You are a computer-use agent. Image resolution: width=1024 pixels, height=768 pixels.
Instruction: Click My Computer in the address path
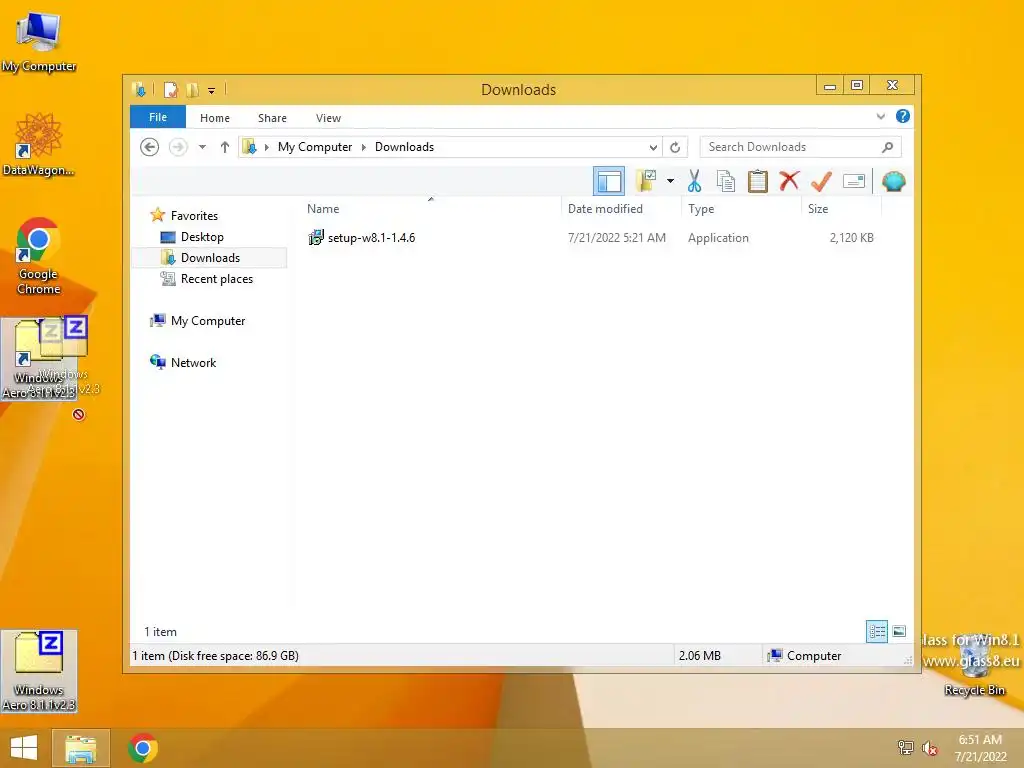(315, 147)
